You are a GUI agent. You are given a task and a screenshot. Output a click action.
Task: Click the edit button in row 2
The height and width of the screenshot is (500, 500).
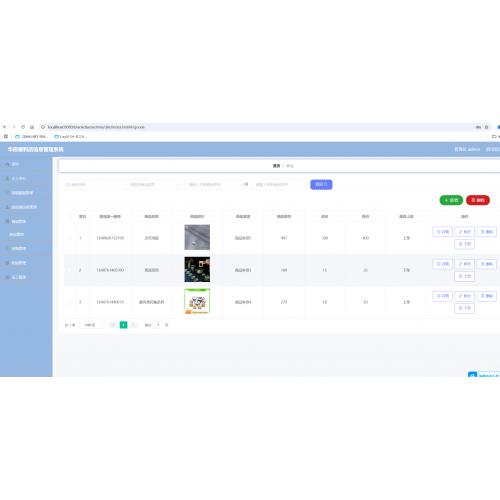(464, 264)
